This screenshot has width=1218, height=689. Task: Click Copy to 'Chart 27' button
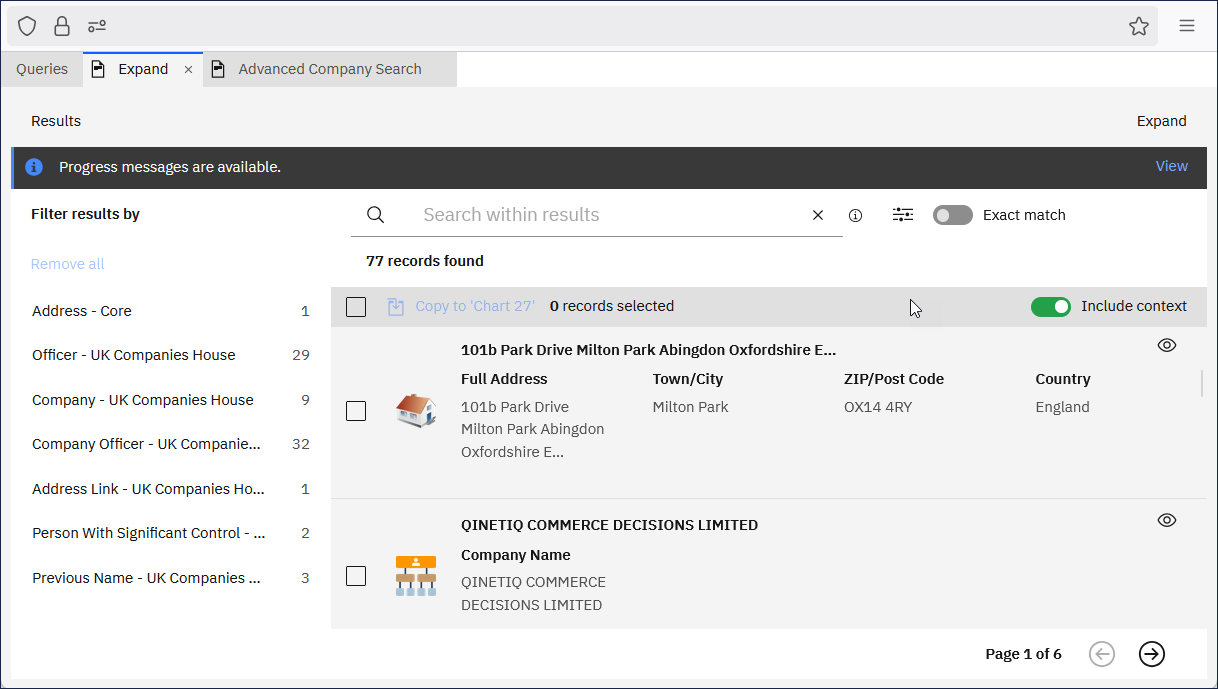(461, 306)
